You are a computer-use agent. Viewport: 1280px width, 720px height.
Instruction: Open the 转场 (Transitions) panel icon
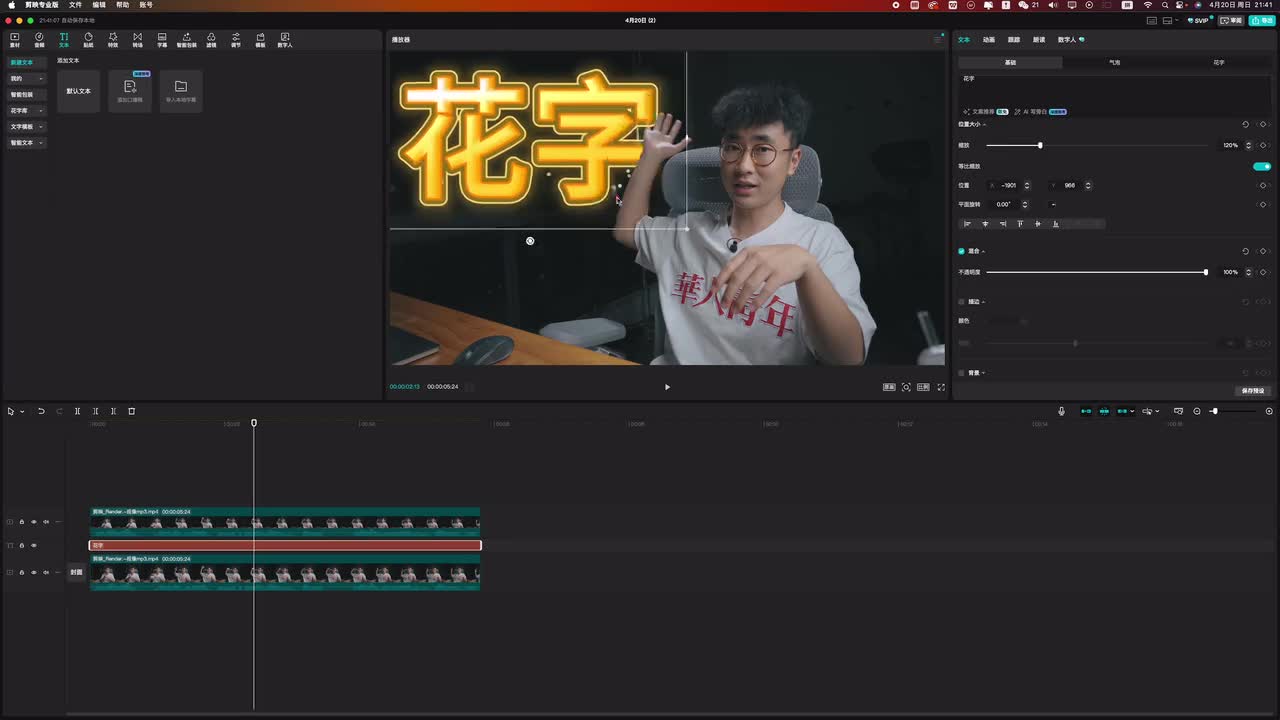coord(137,40)
